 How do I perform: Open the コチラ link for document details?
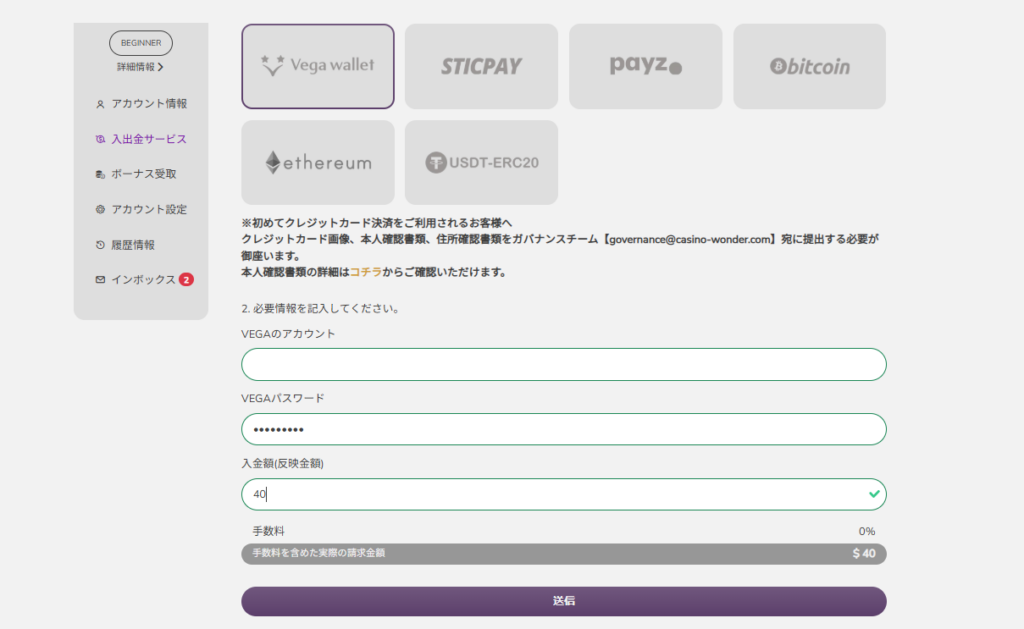click(x=366, y=272)
